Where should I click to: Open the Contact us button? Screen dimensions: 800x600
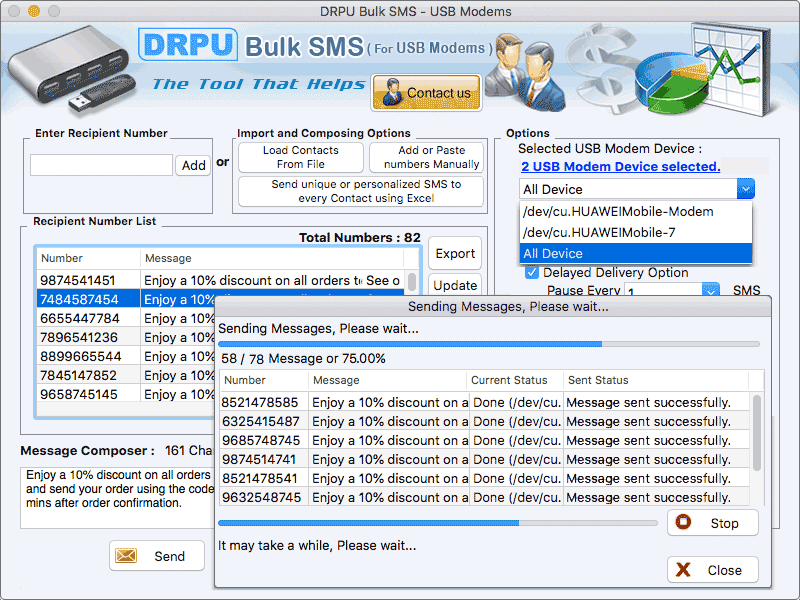427,92
